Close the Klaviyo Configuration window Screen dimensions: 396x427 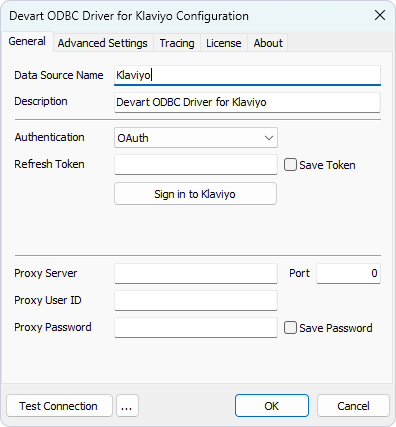(380, 15)
